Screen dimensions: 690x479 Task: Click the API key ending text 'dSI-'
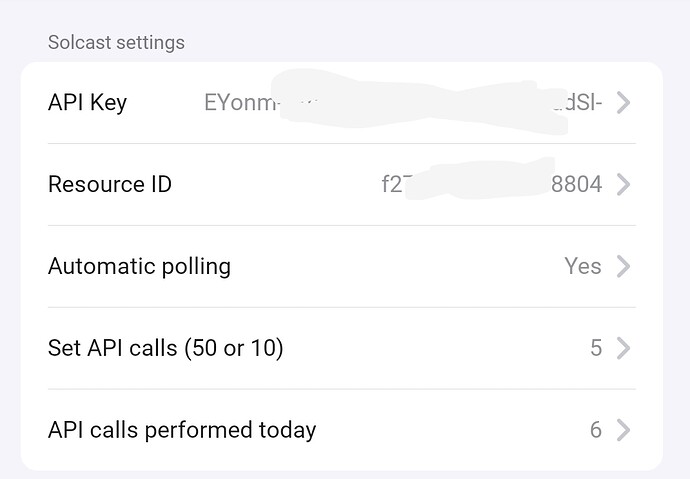tap(580, 103)
